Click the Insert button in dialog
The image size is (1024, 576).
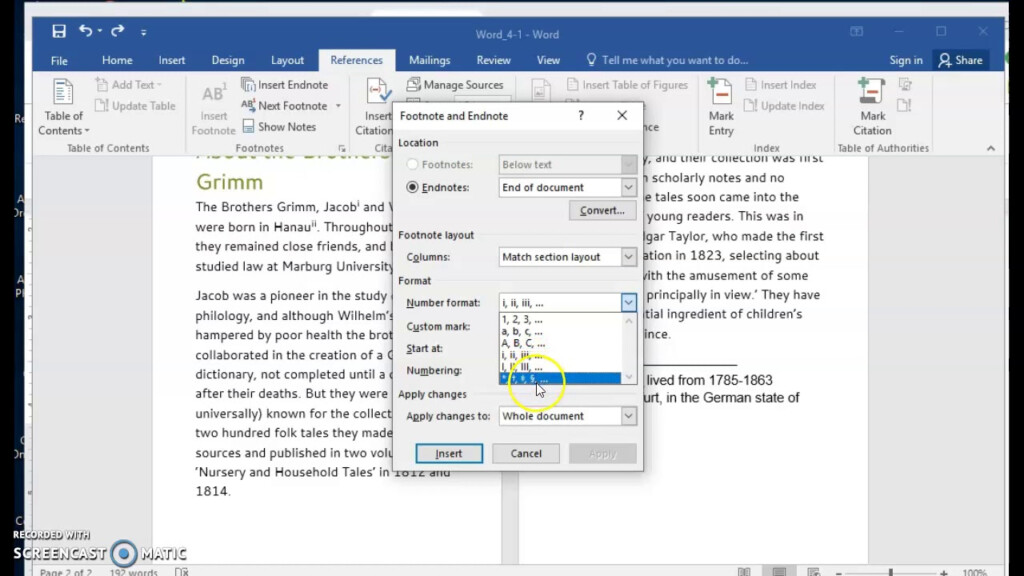point(449,453)
